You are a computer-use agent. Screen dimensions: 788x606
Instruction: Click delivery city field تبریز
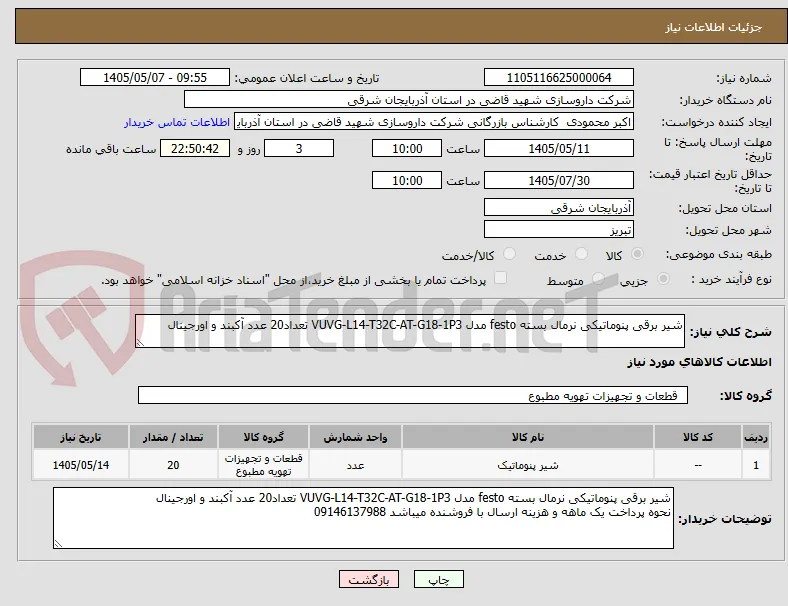[558, 230]
